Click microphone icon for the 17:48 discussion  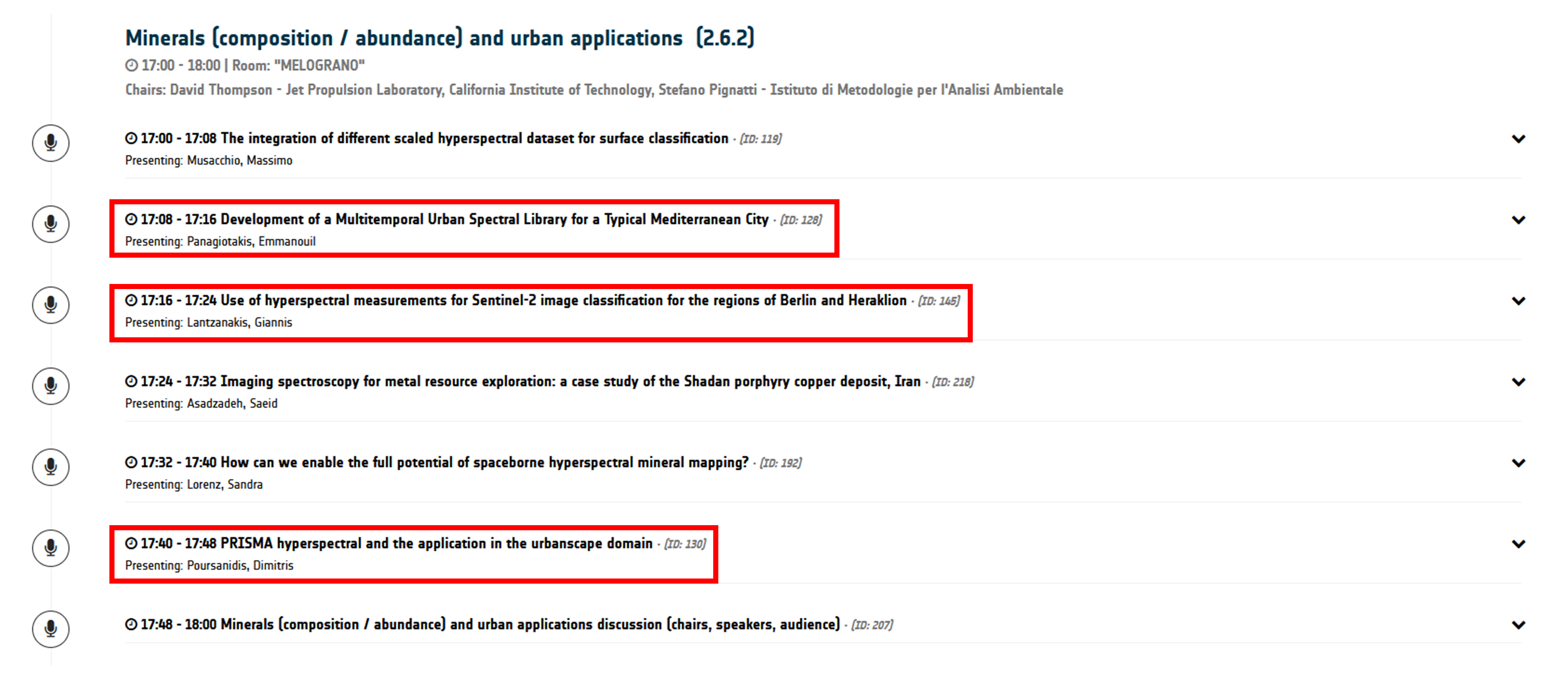[51, 629]
